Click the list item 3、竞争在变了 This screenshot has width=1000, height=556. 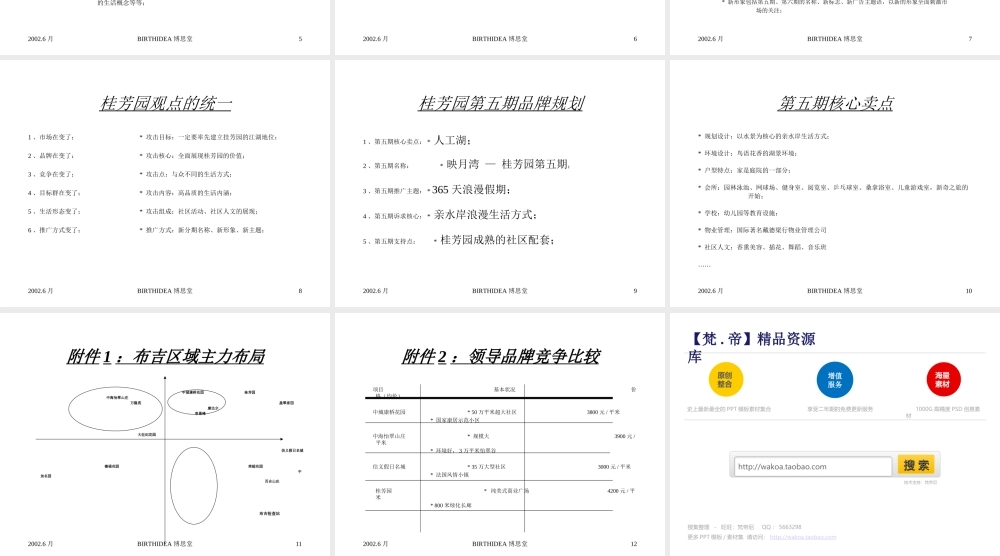(51, 174)
